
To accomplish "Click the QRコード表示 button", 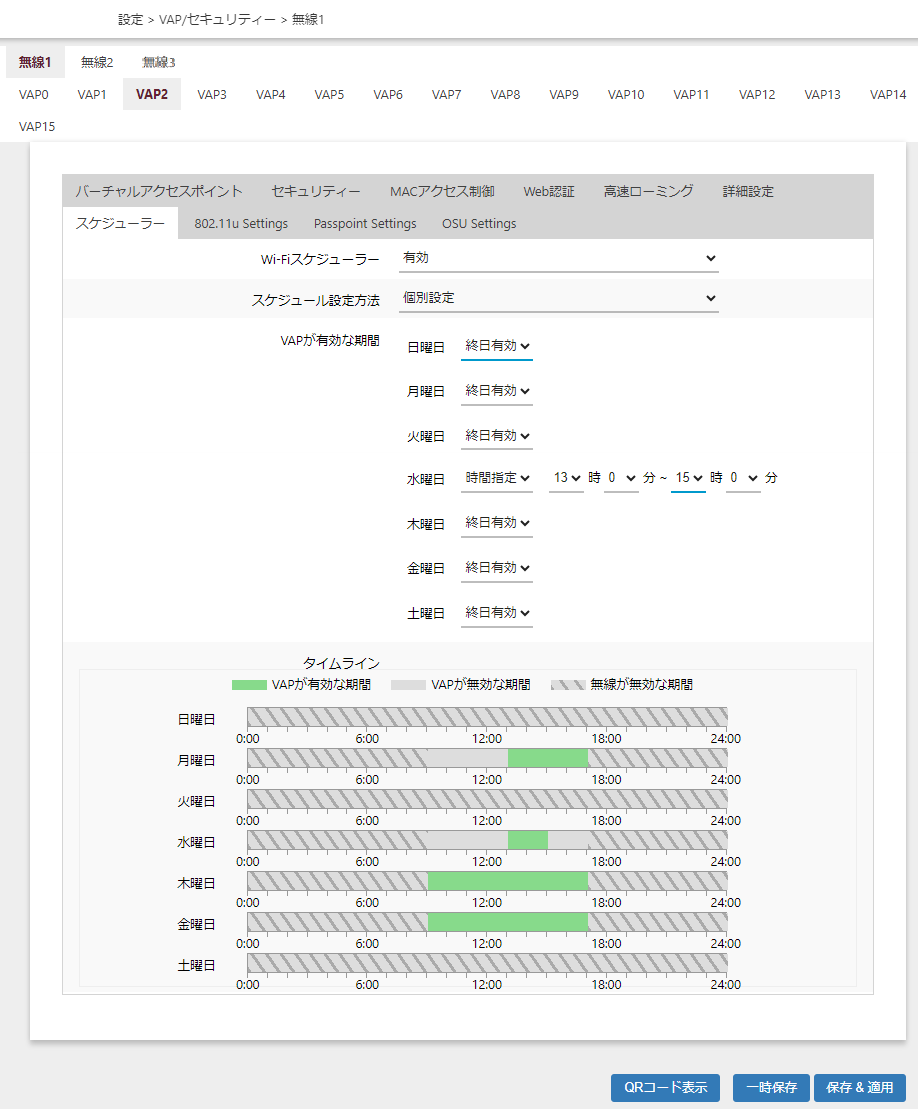I will [x=665, y=1087].
